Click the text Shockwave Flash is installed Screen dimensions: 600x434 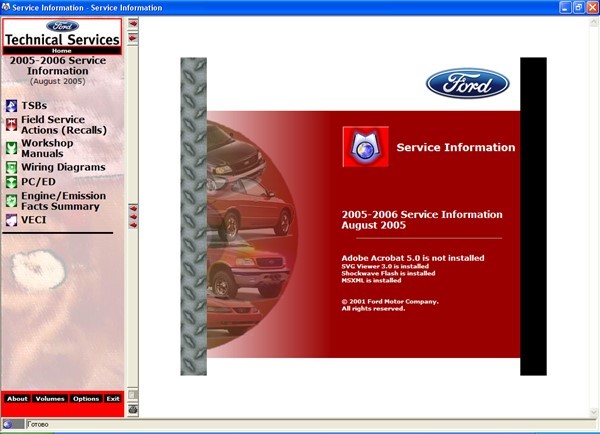pyautogui.click(x=388, y=273)
